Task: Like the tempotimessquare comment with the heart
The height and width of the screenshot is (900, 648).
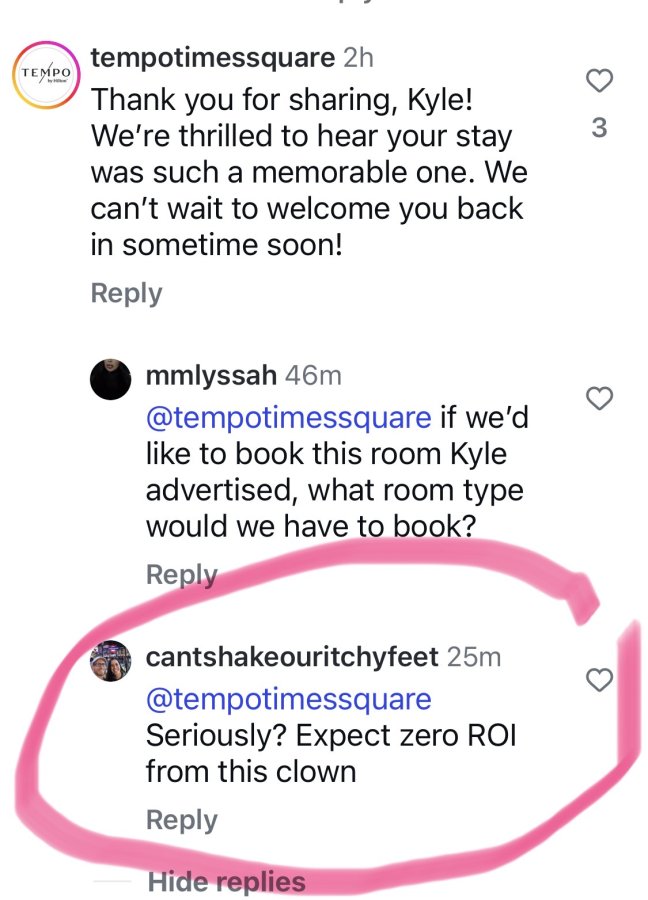Action: click(x=599, y=80)
